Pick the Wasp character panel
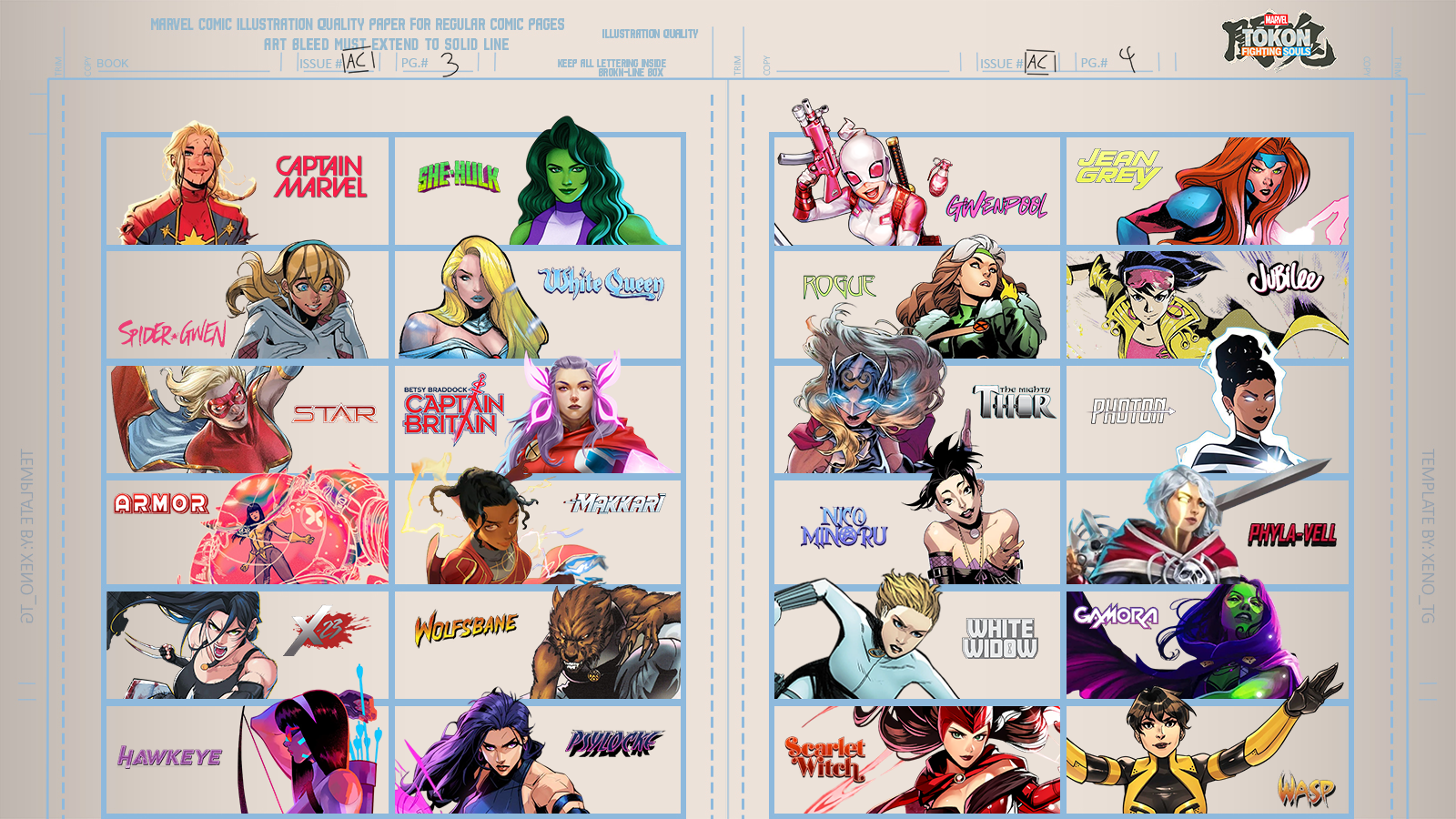Image resolution: width=1456 pixels, height=819 pixels. pyautogui.click(x=1208, y=760)
